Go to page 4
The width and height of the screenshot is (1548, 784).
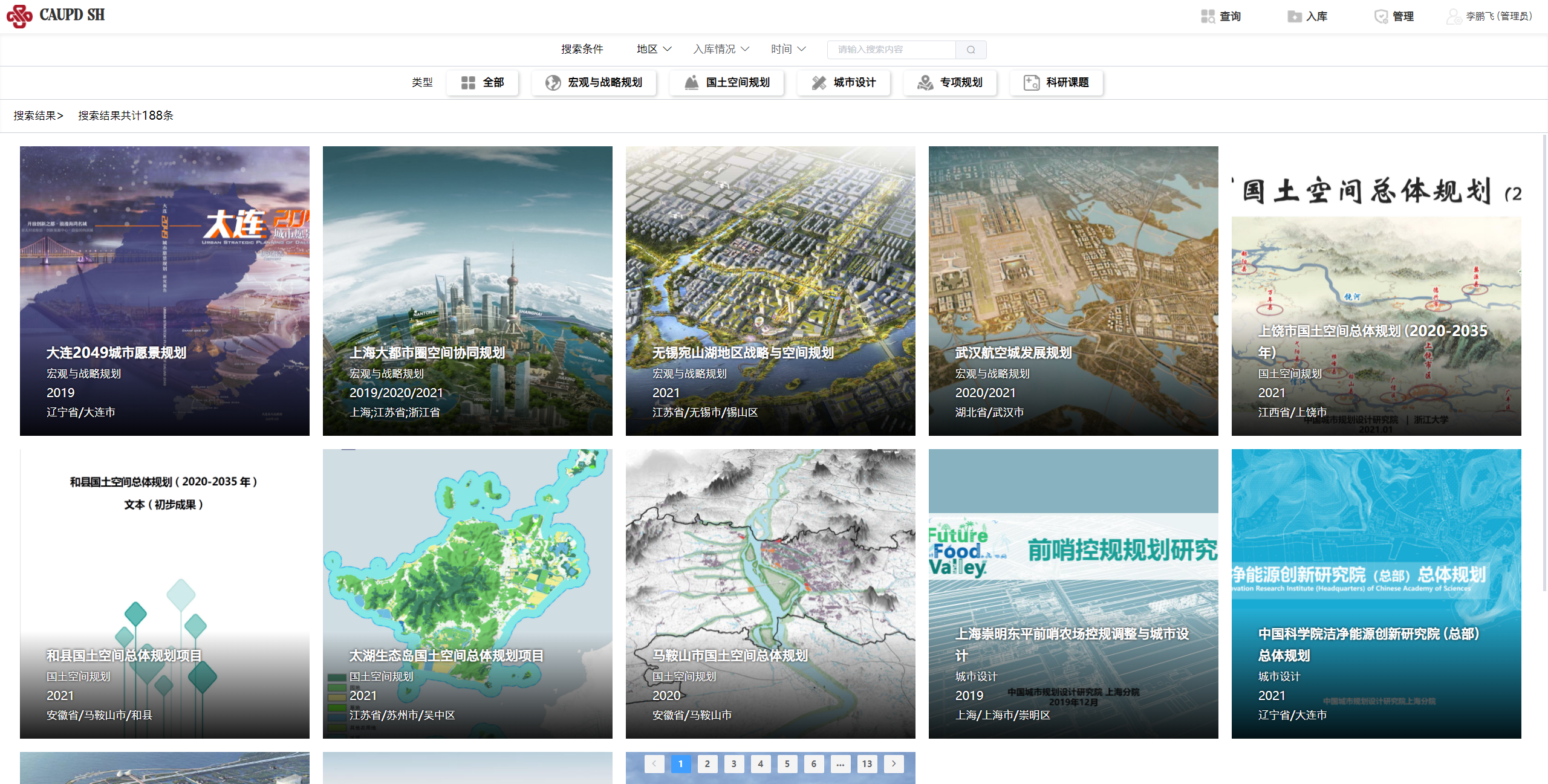point(761,763)
